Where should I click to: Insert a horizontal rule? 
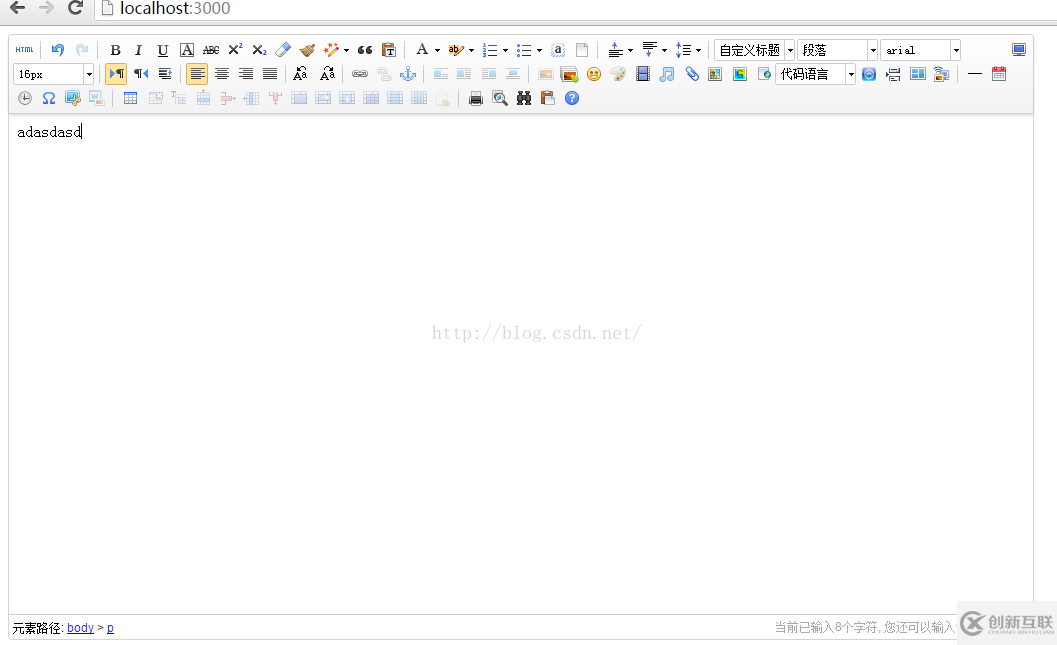[x=975, y=74]
